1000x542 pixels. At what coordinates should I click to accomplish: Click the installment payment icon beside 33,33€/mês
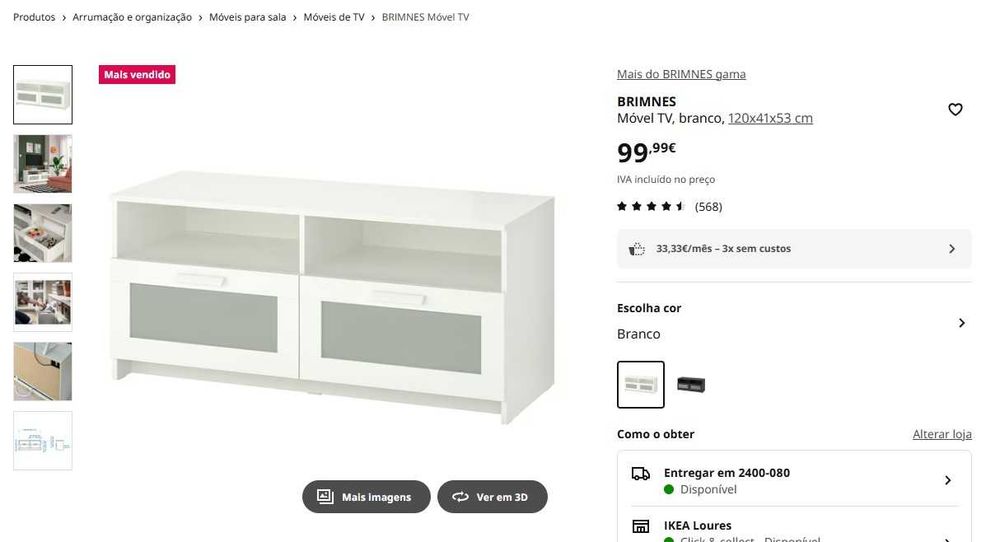pos(636,249)
